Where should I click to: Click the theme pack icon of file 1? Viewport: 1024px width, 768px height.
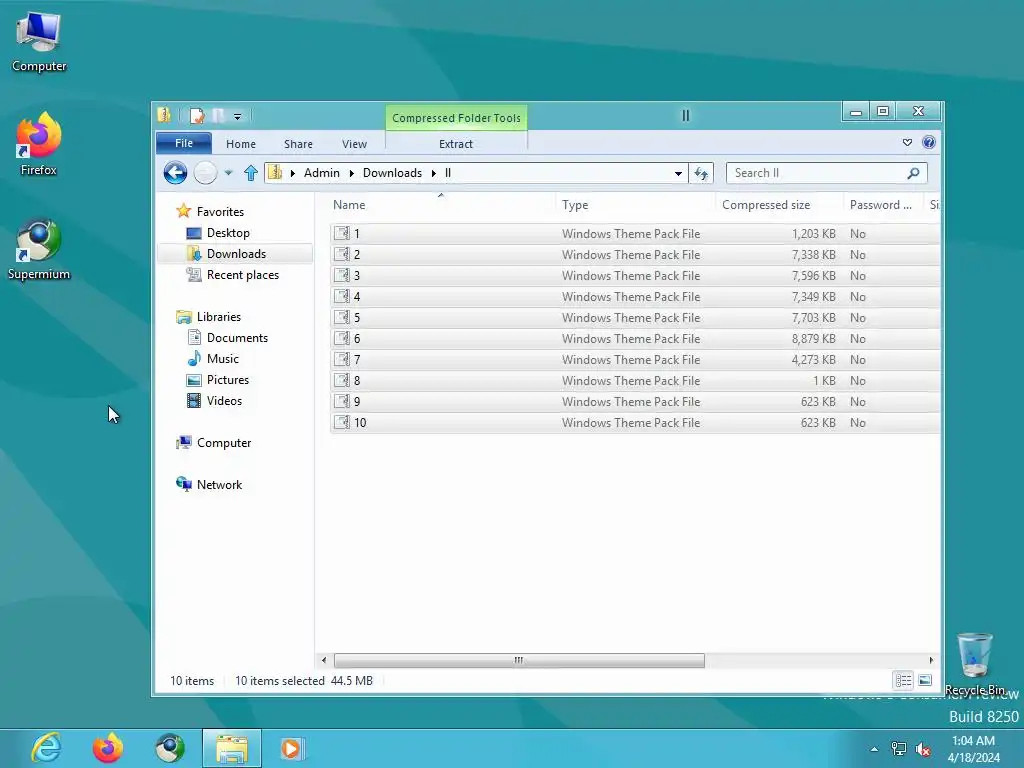342,233
